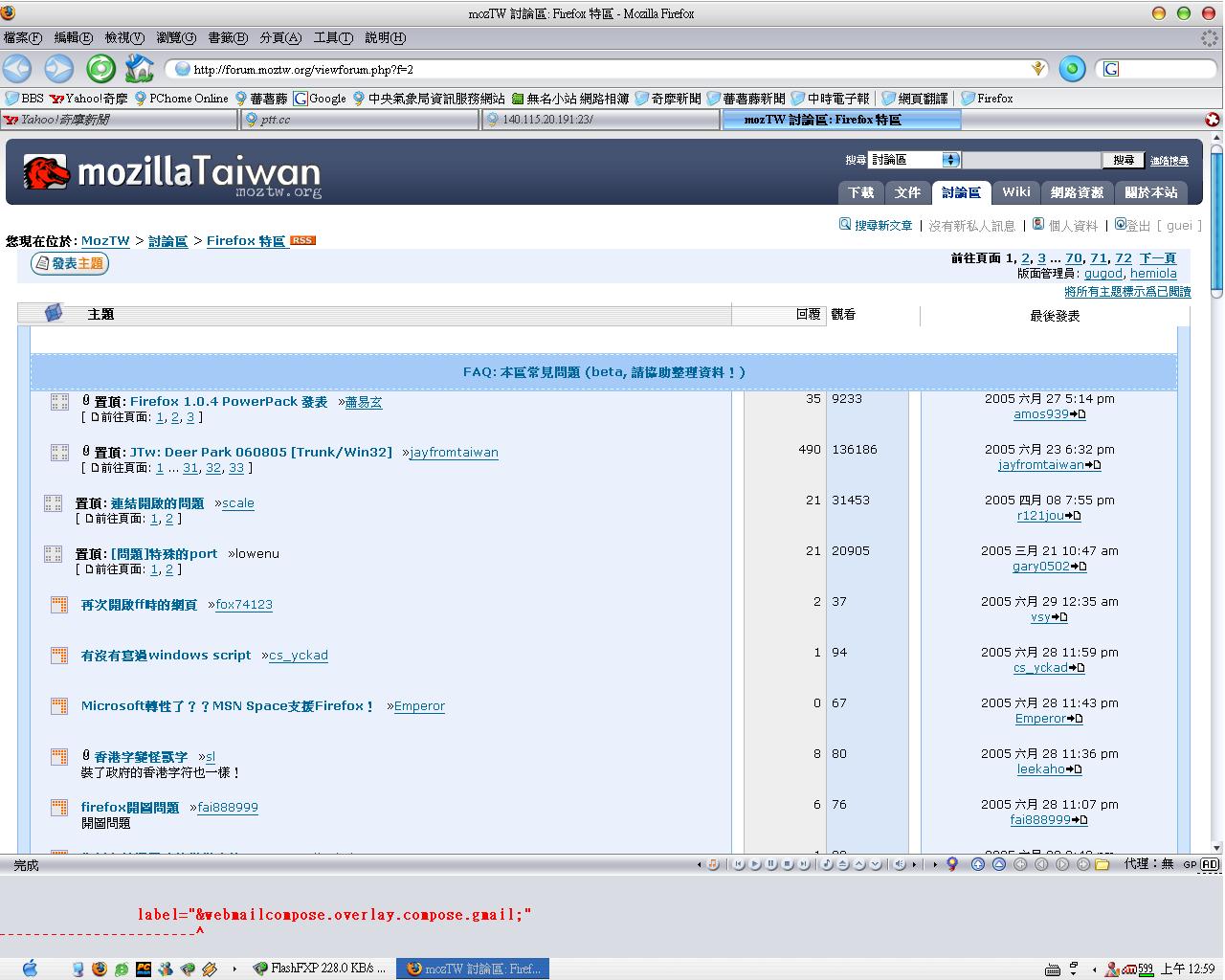
Task: Close the current tab with red X
Action: [x=1213, y=120]
